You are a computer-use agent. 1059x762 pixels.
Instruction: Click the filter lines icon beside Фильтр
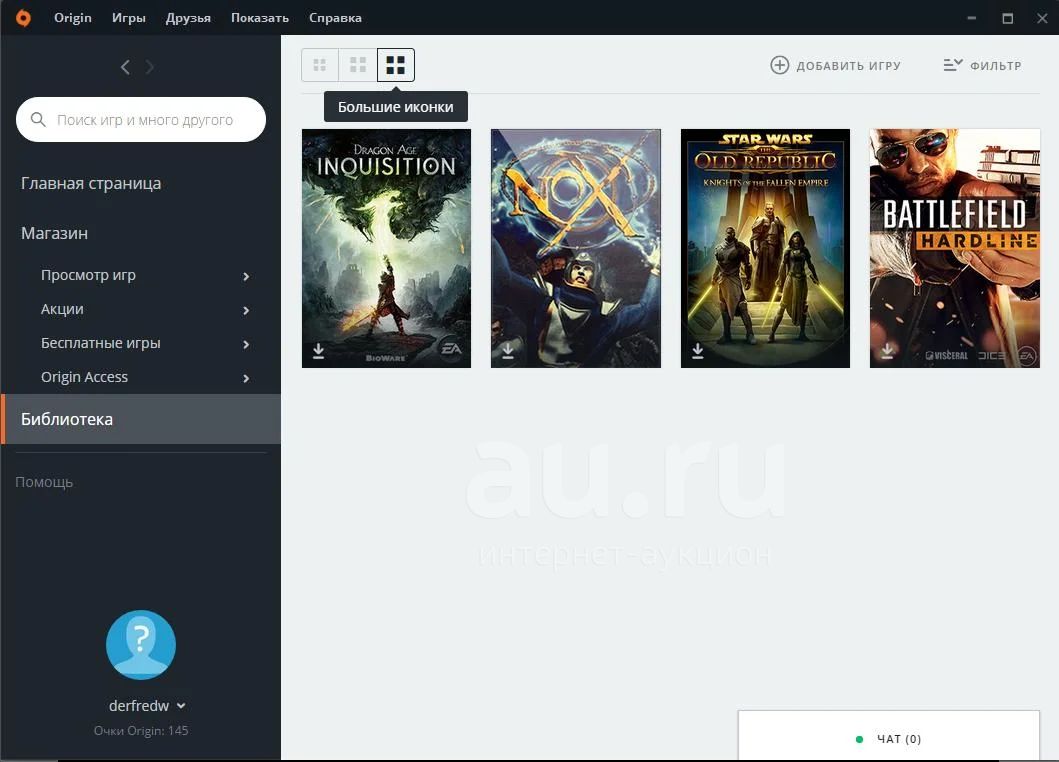[953, 65]
